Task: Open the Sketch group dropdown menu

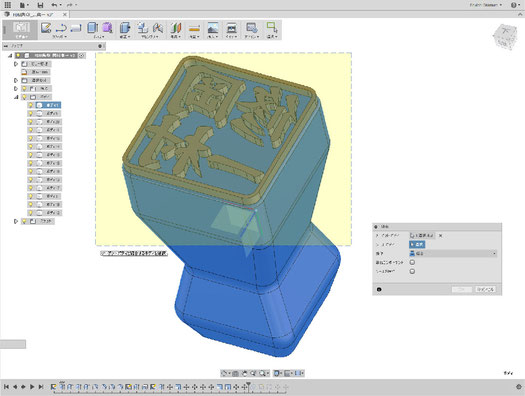Action: pyautogui.click(x=60, y=36)
